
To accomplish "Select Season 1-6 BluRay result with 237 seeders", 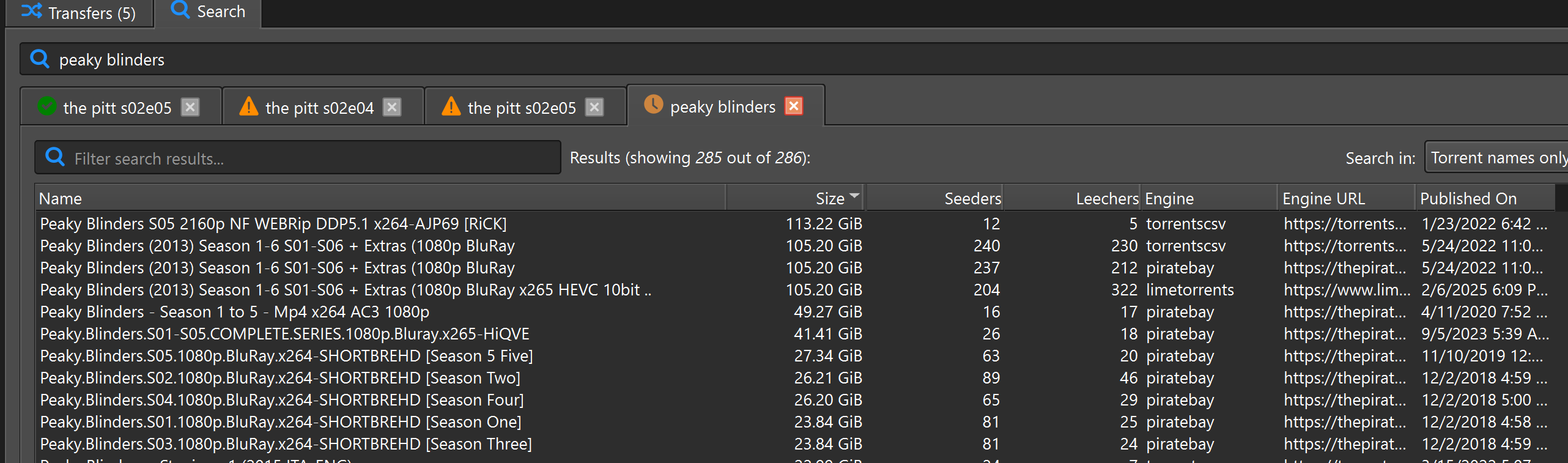I will [278, 268].
